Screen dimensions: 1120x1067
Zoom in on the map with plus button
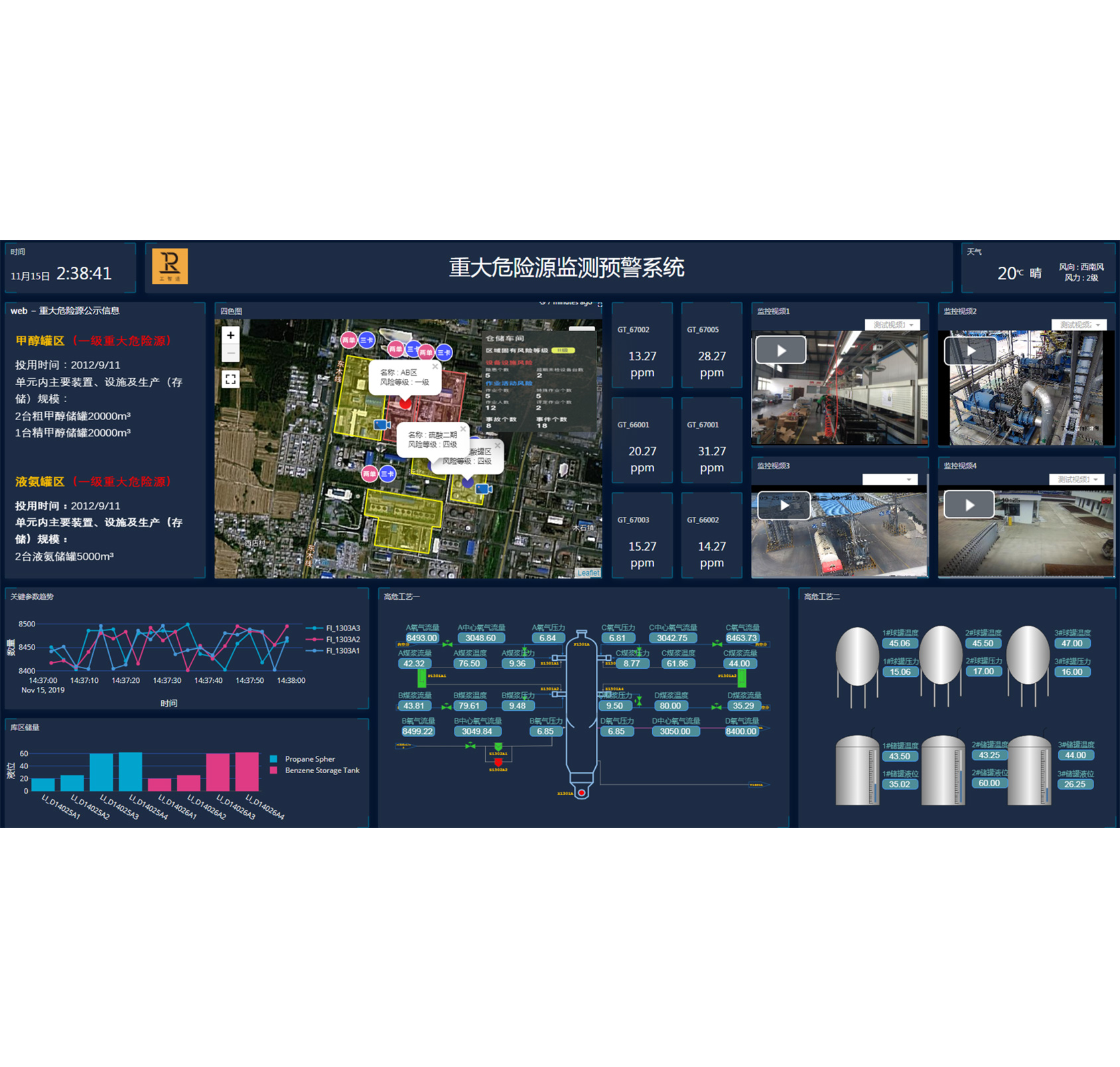point(230,336)
